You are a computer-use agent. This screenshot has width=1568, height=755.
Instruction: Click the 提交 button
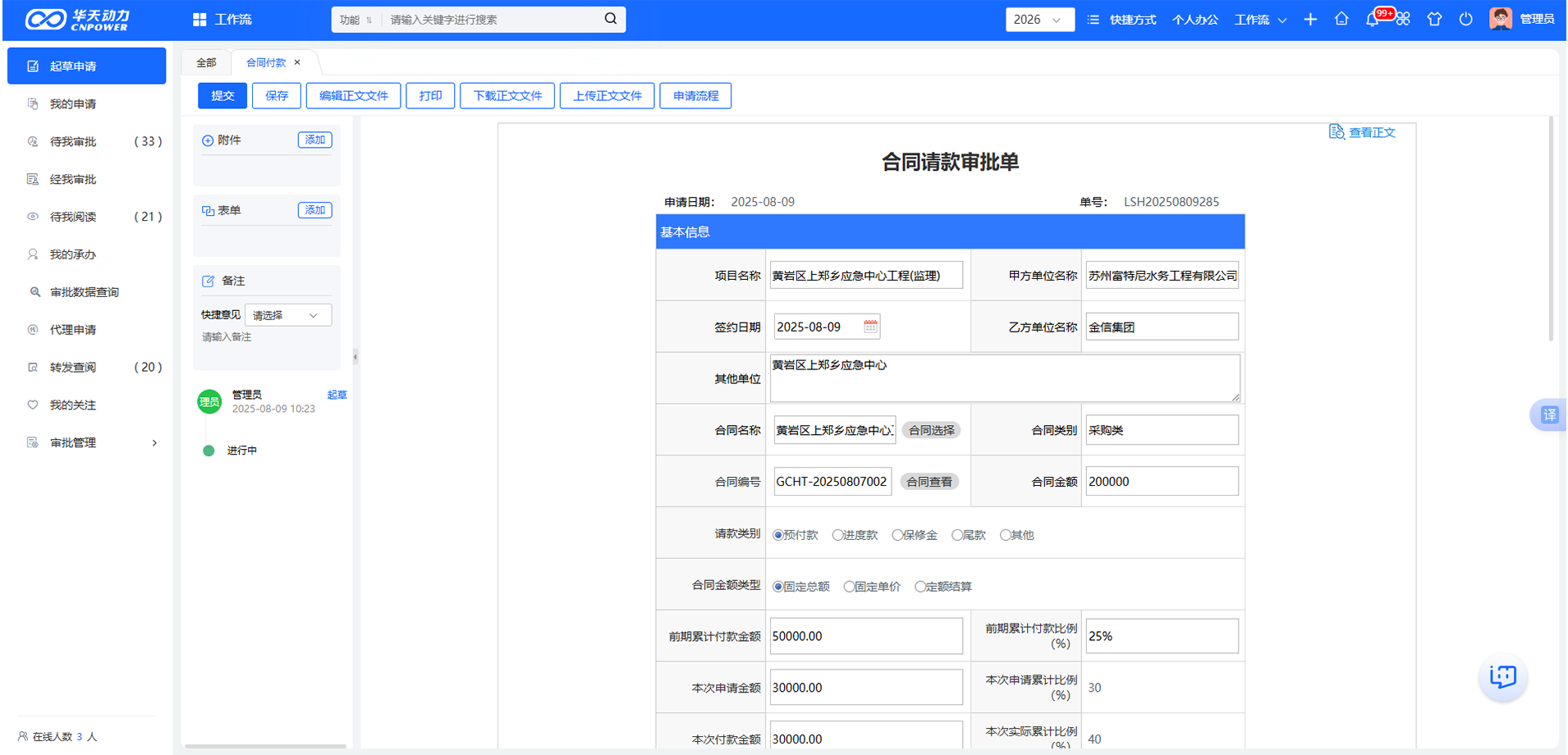(222, 96)
